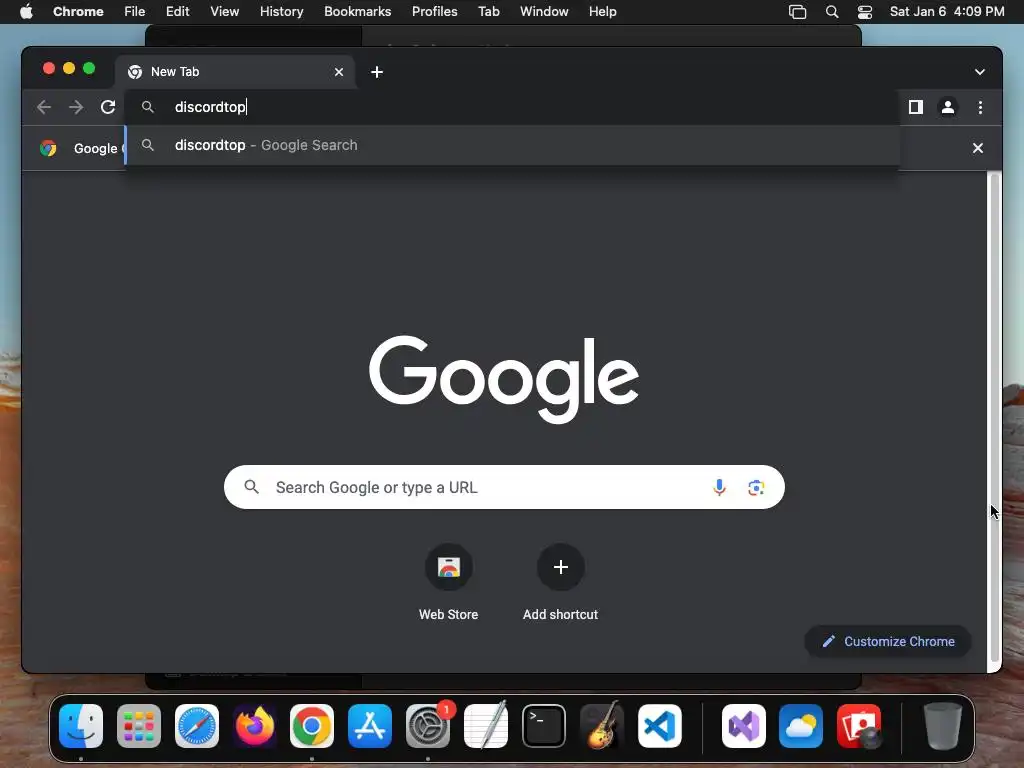Open the Chrome side panel icon
The height and width of the screenshot is (768, 1024).
point(916,107)
